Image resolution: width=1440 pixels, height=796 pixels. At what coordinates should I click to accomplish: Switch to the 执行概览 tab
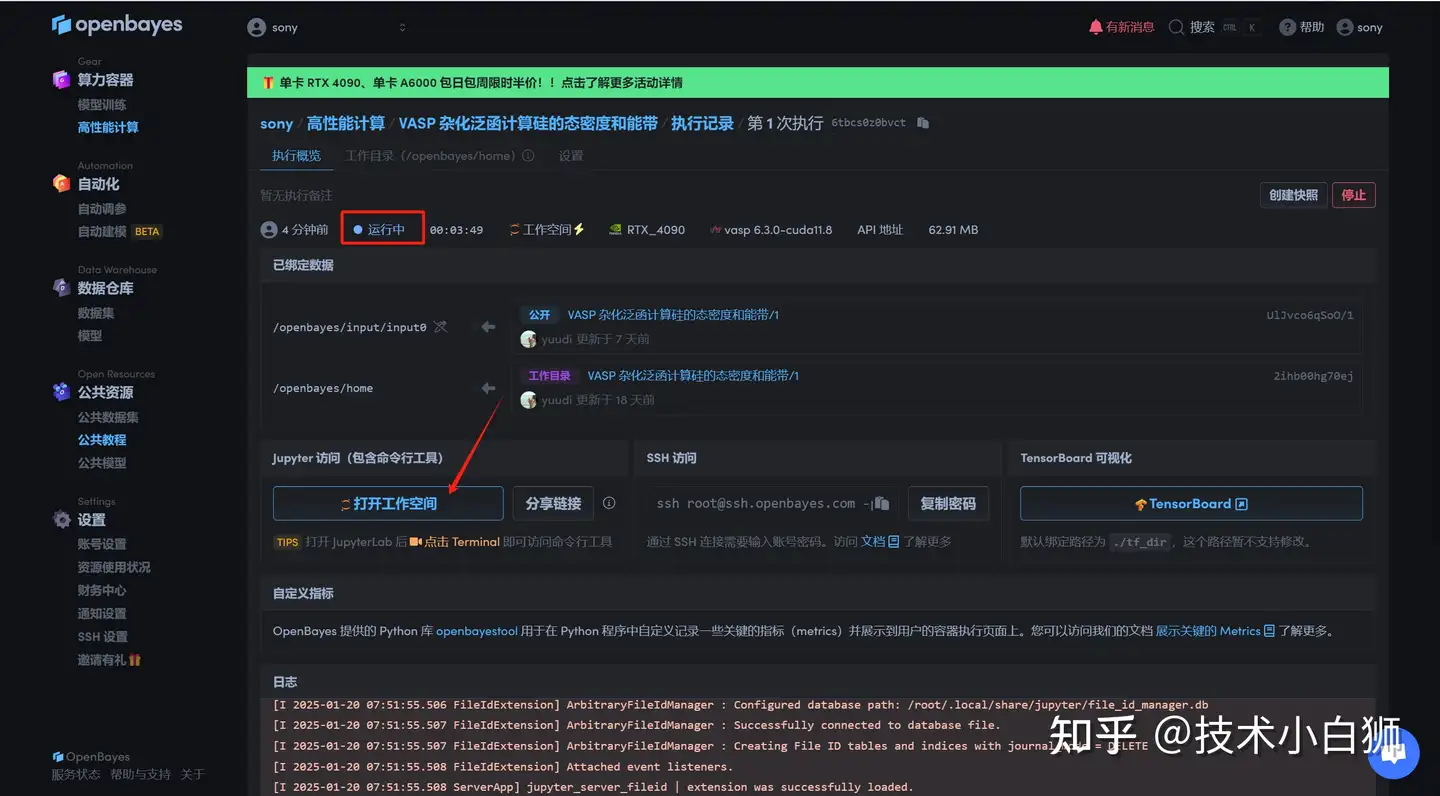[x=297, y=156]
